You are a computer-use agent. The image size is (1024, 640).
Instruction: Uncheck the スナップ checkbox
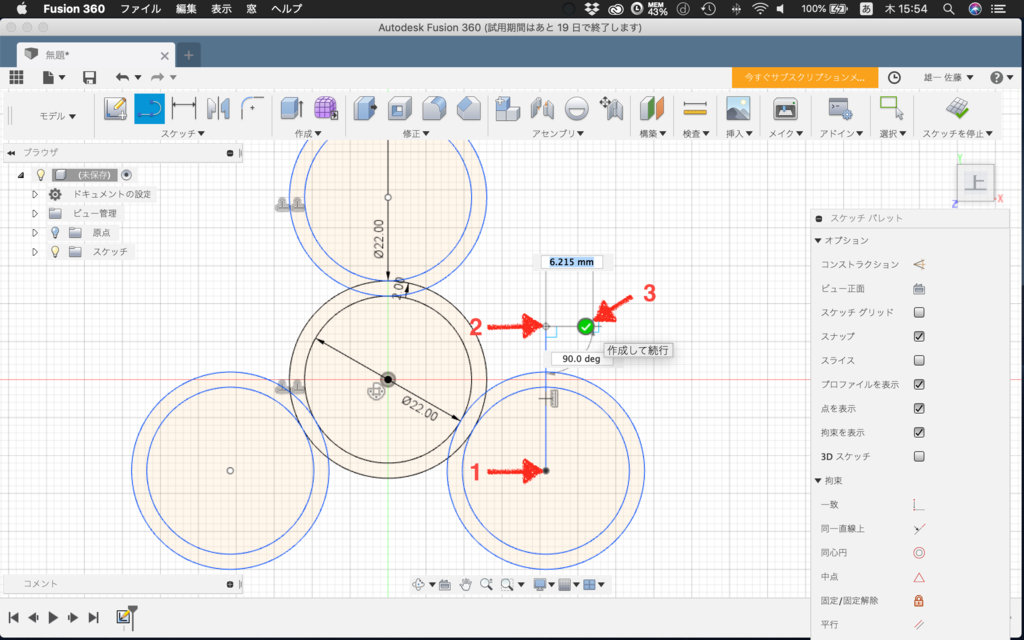[x=919, y=336]
